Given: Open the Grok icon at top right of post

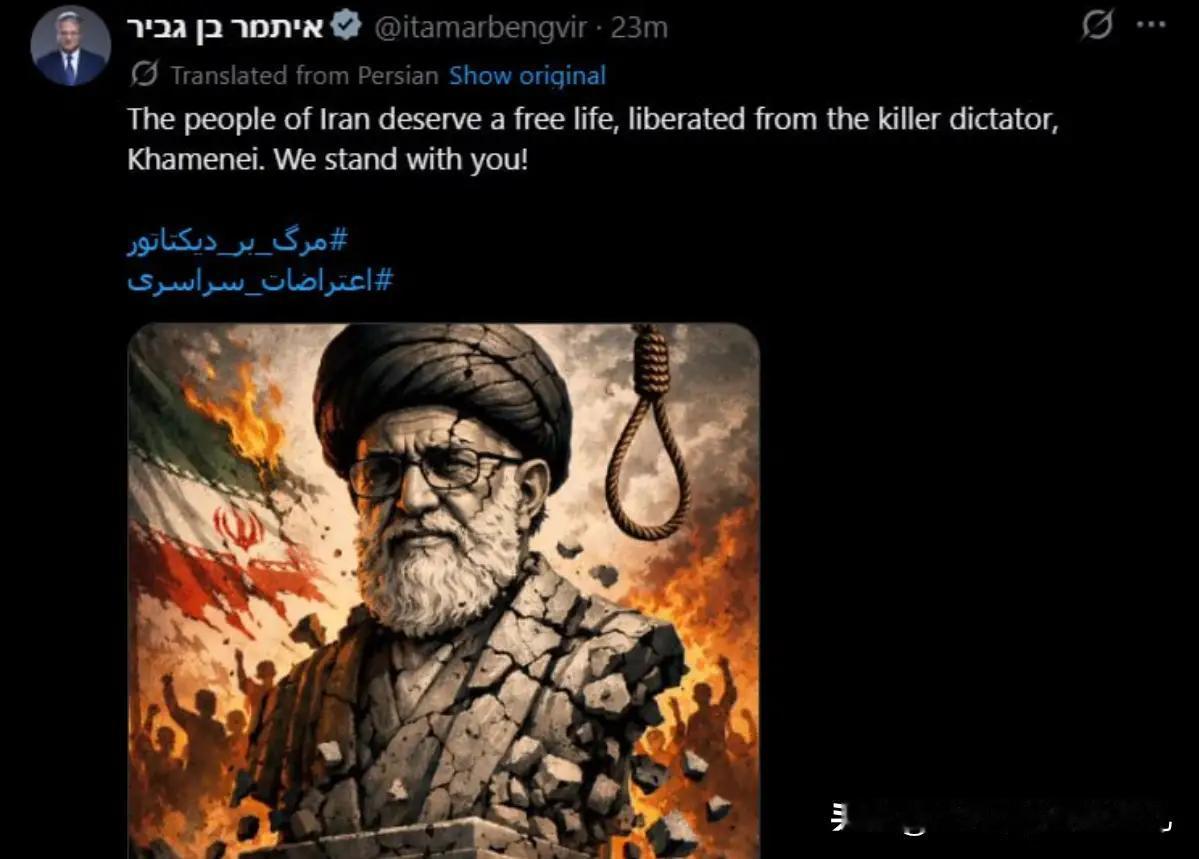Looking at the screenshot, I should (x=1097, y=24).
